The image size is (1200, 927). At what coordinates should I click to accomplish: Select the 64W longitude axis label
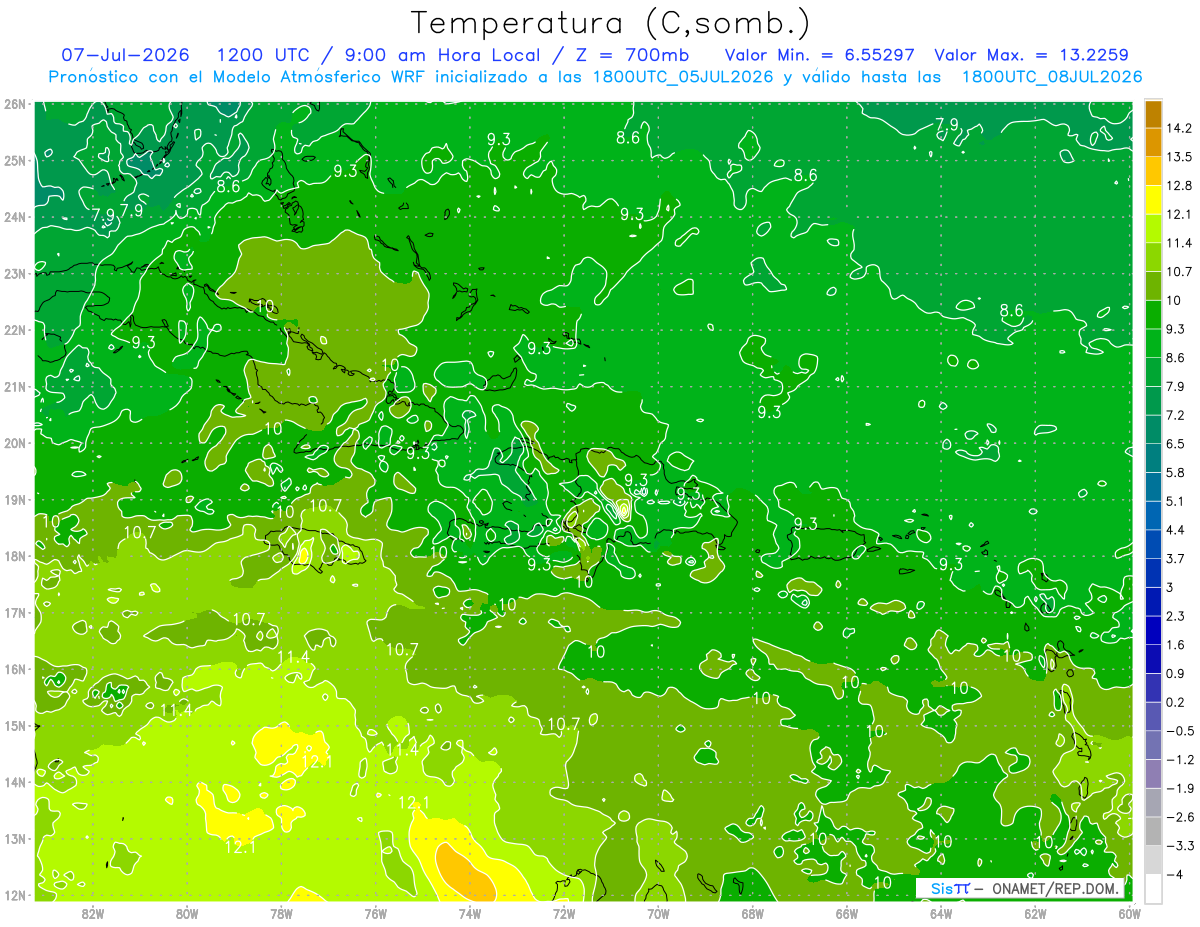click(941, 912)
